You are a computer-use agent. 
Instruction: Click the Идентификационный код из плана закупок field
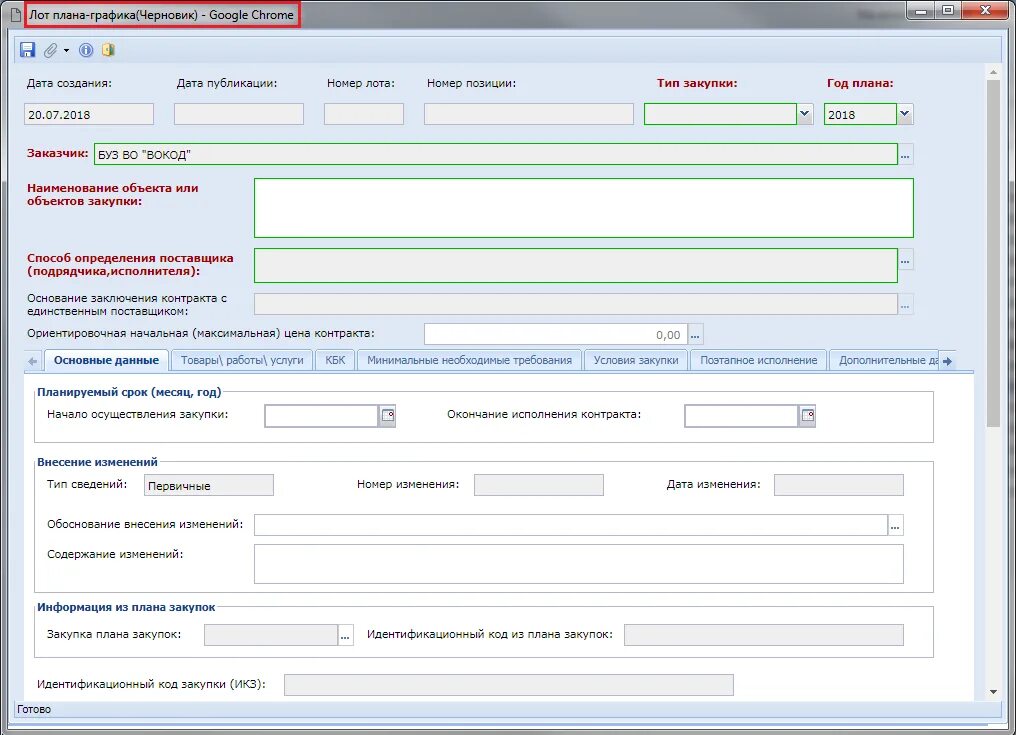764,635
